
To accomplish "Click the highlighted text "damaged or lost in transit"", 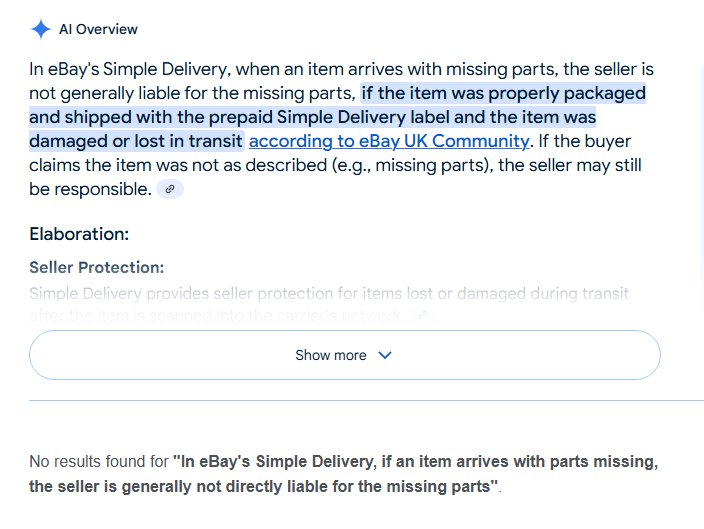I will pyautogui.click(x=136, y=141).
